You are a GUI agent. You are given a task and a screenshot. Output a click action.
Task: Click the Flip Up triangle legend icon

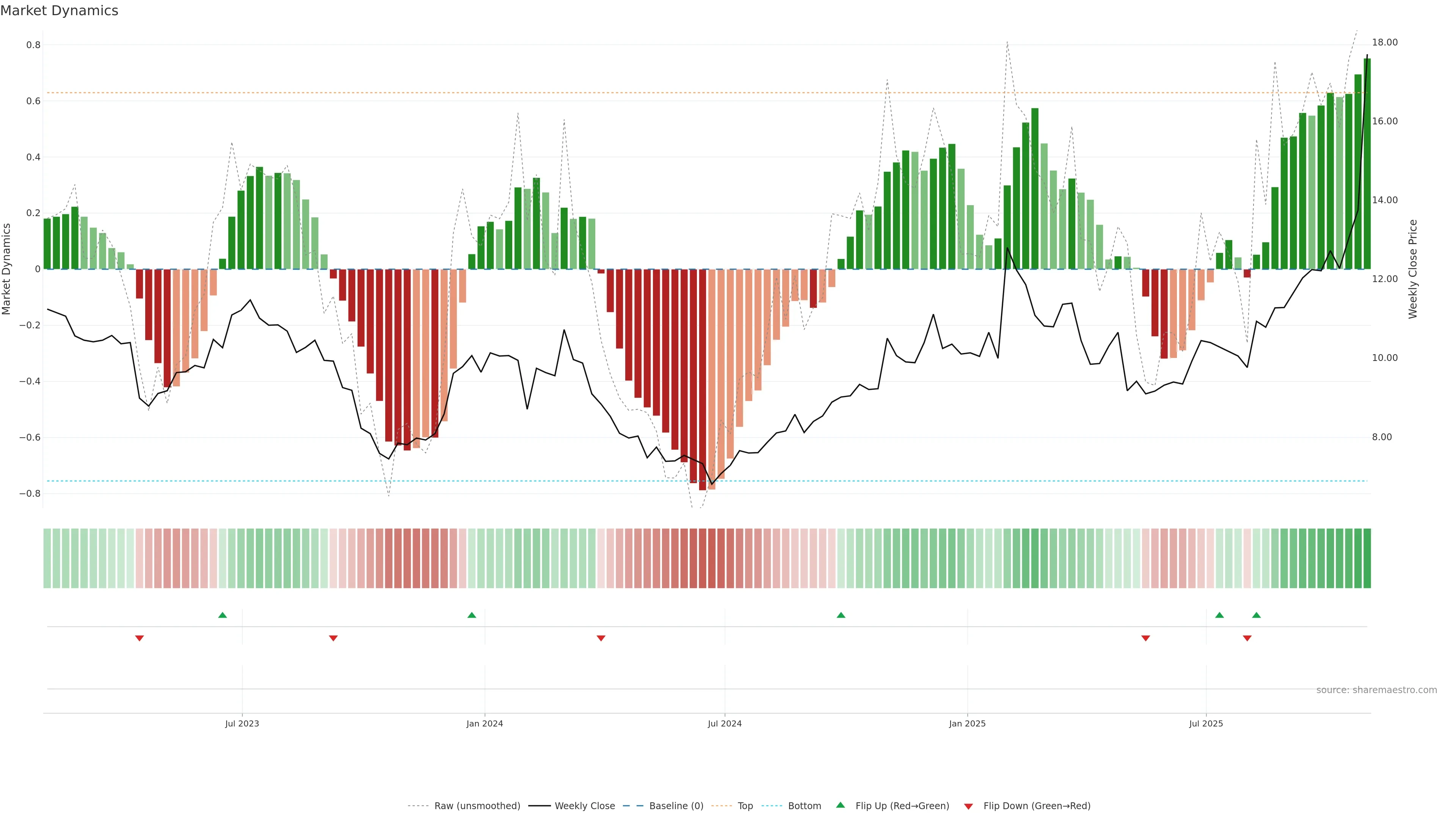click(x=841, y=805)
